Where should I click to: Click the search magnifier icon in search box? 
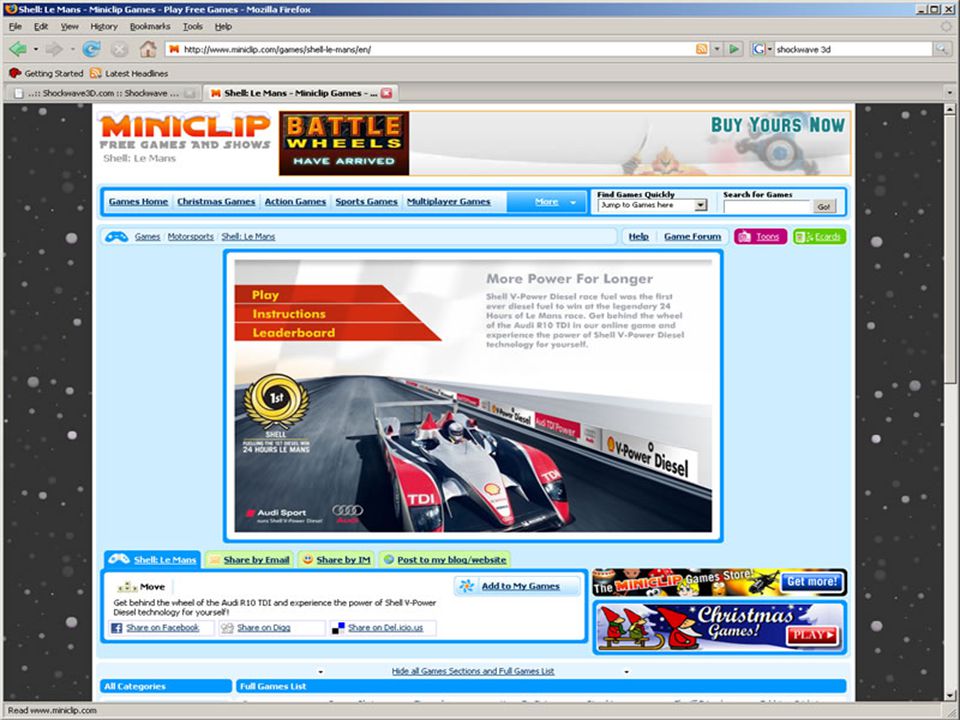941,49
